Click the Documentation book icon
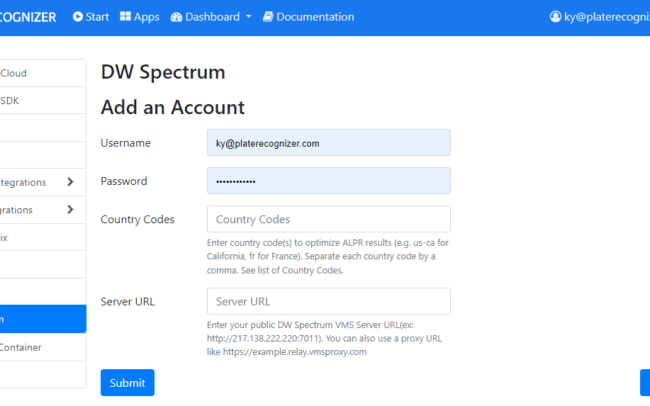 tap(268, 17)
